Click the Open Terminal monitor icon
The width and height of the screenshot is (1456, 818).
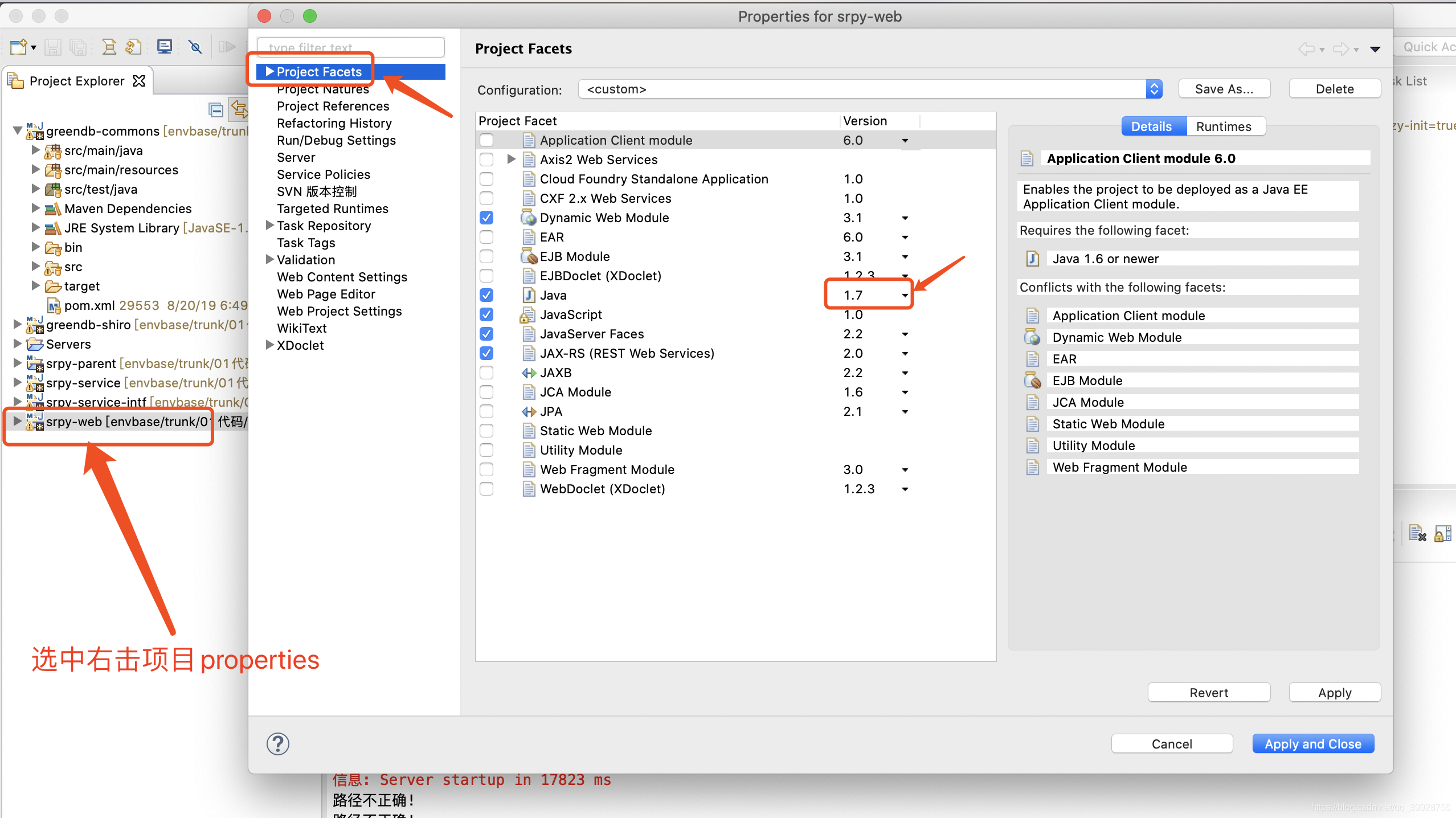click(165, 46)
